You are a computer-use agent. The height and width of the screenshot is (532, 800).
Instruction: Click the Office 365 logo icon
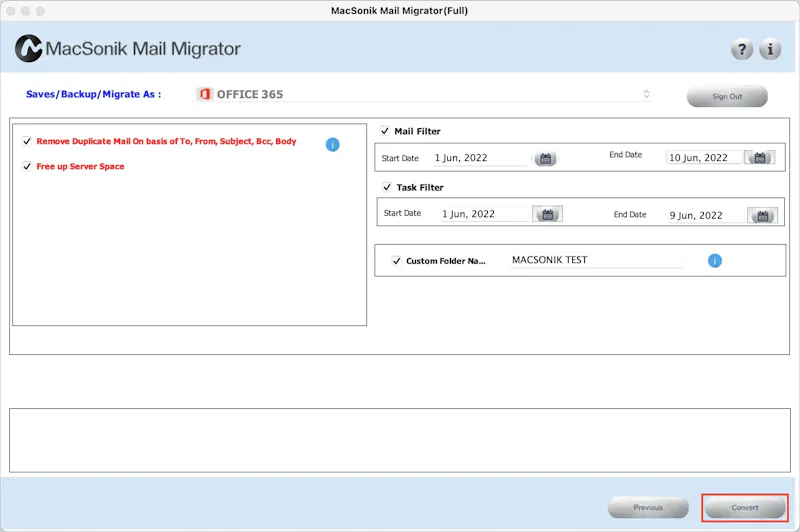(x=205, y=94)
